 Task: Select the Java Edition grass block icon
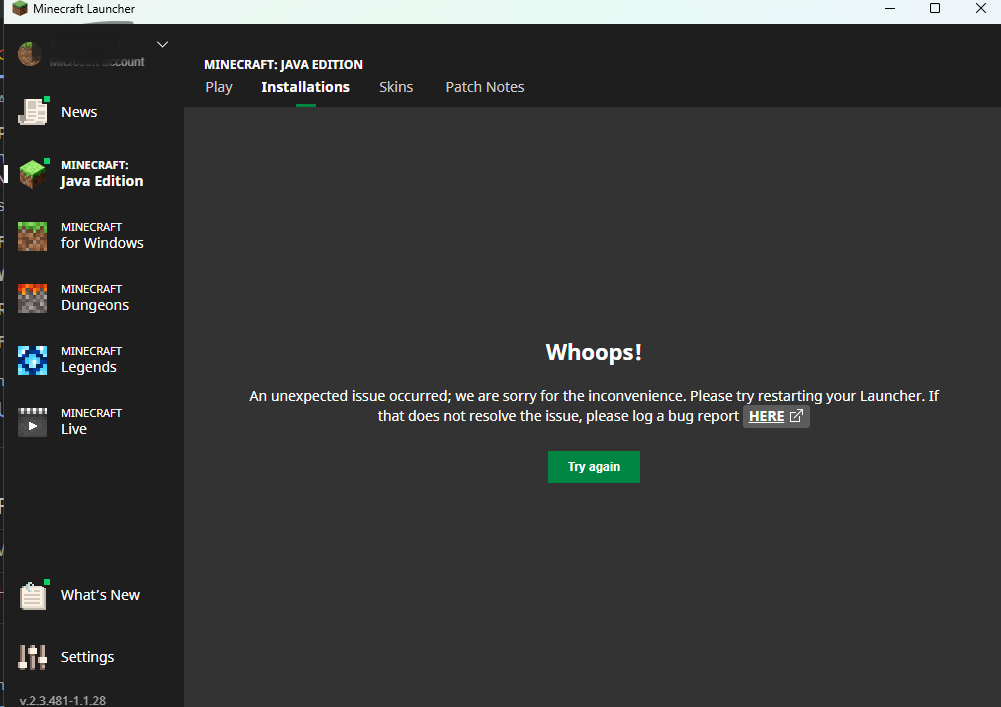[x=33, y=174]
